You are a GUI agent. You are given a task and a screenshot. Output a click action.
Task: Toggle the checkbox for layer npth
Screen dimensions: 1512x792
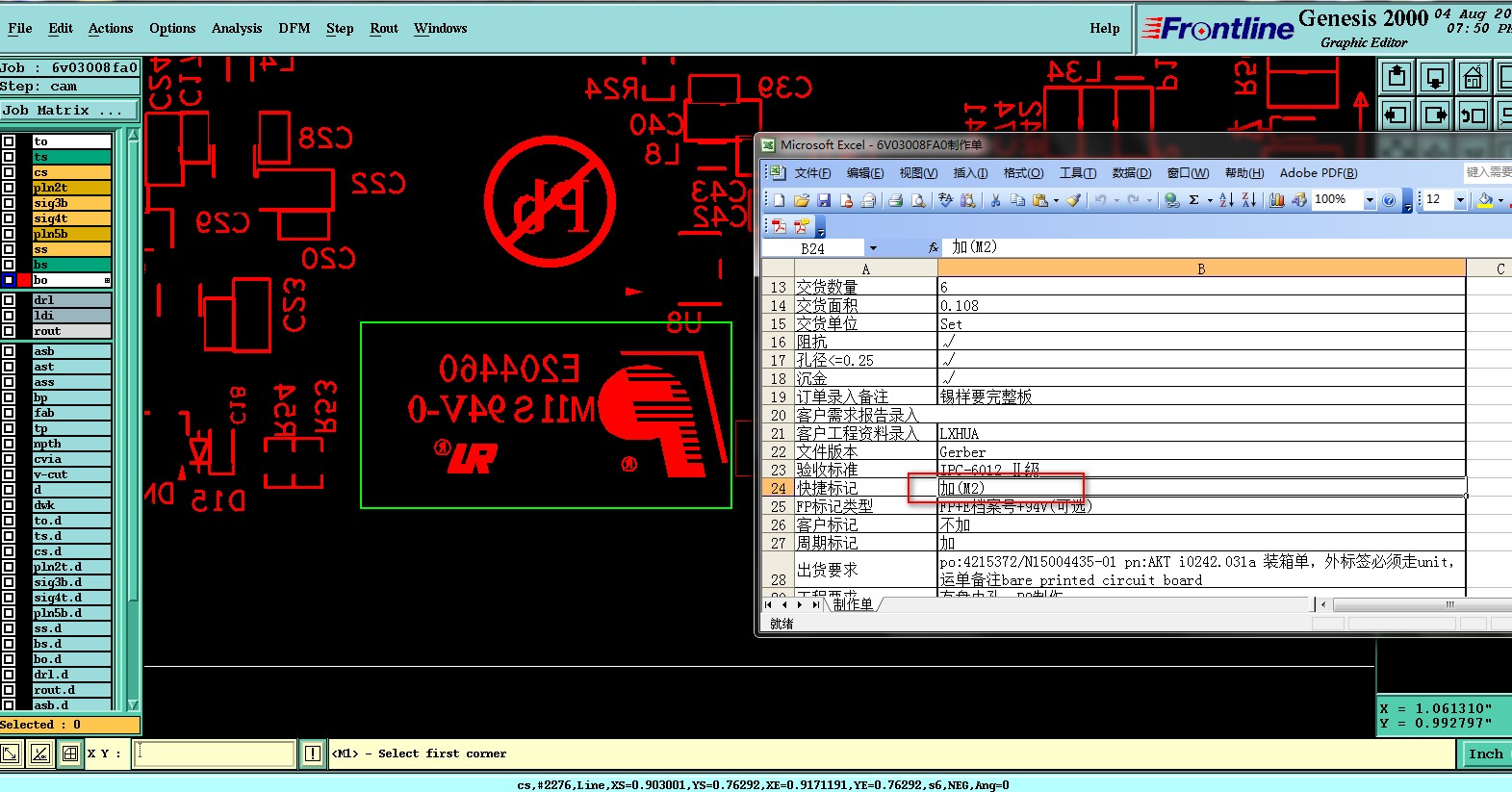coord(9,444)
